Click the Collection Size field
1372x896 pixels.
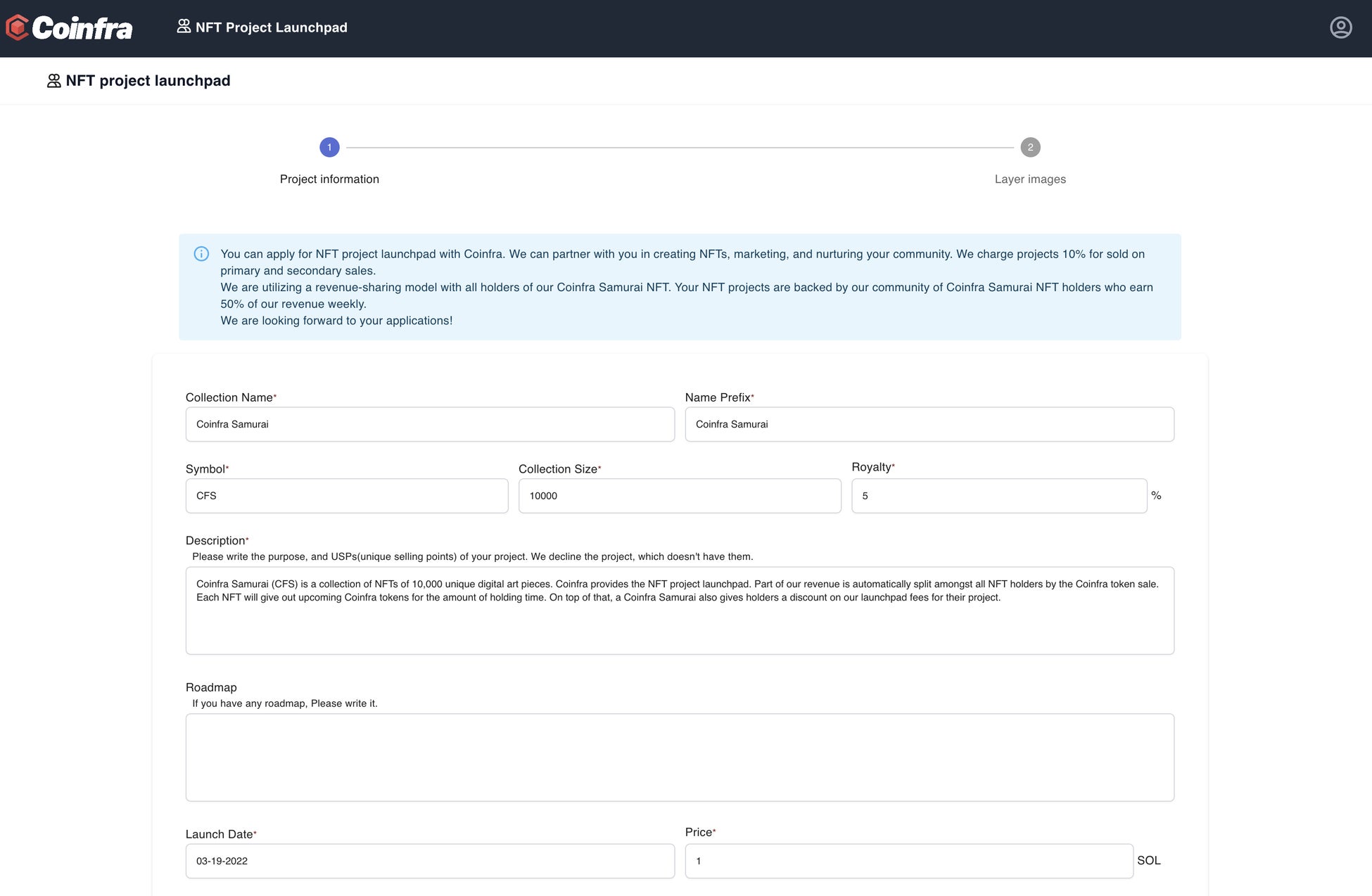680,496
